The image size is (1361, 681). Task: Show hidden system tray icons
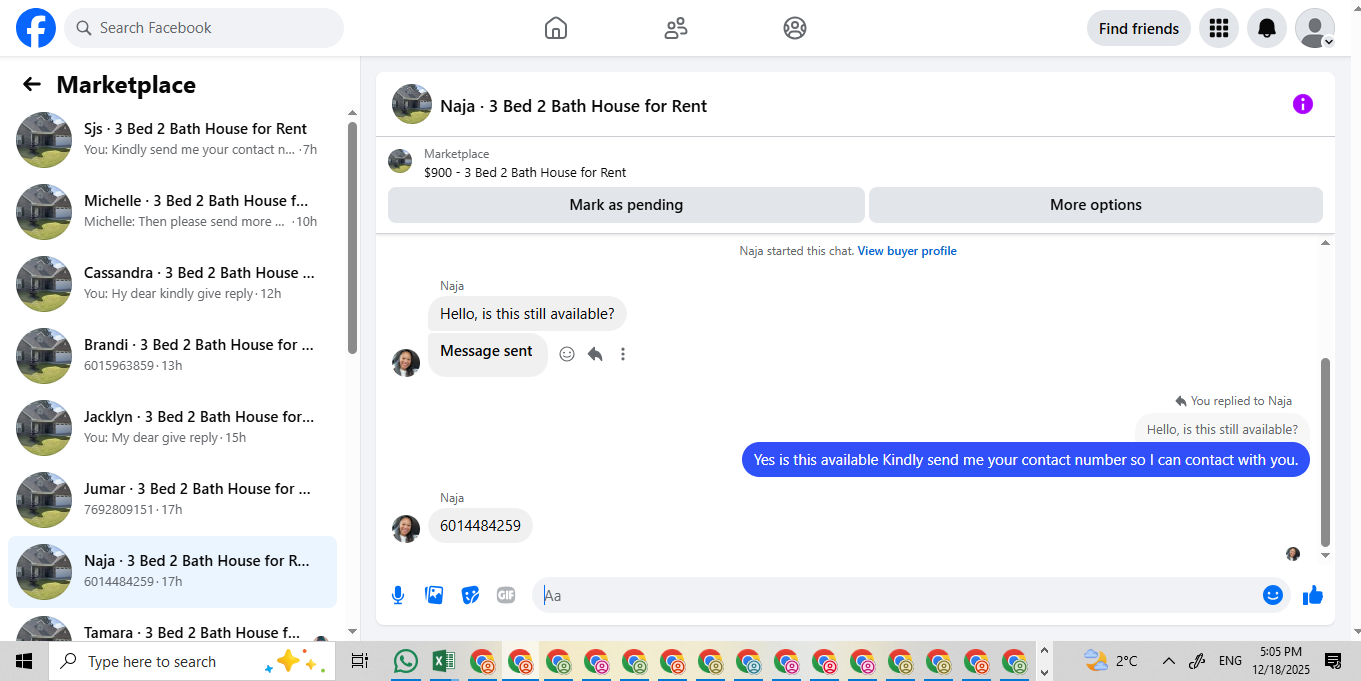coord(1168,661)
